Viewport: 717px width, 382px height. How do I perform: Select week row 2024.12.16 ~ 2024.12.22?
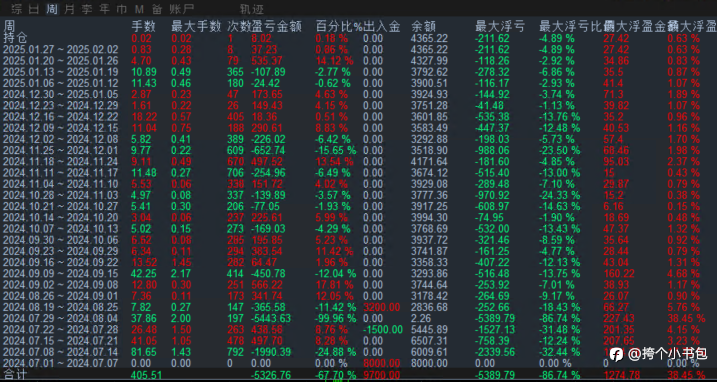click(x=60, y=117)
